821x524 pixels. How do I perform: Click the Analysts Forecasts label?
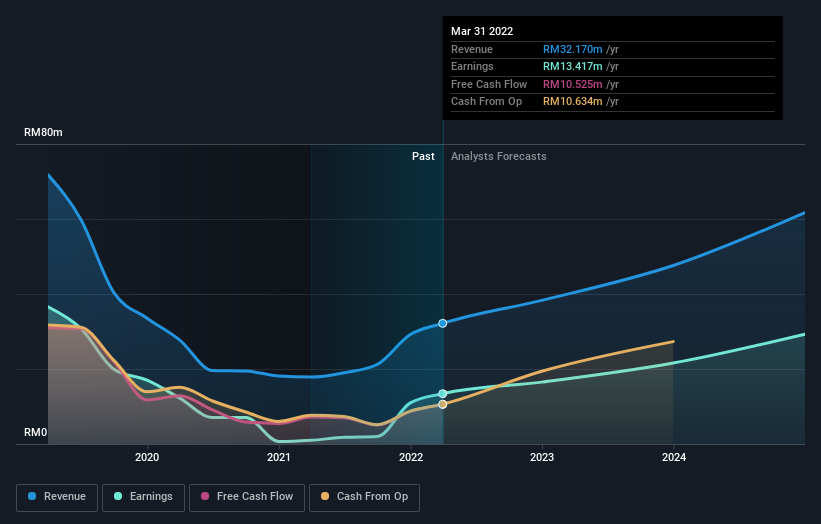(498, 156)
